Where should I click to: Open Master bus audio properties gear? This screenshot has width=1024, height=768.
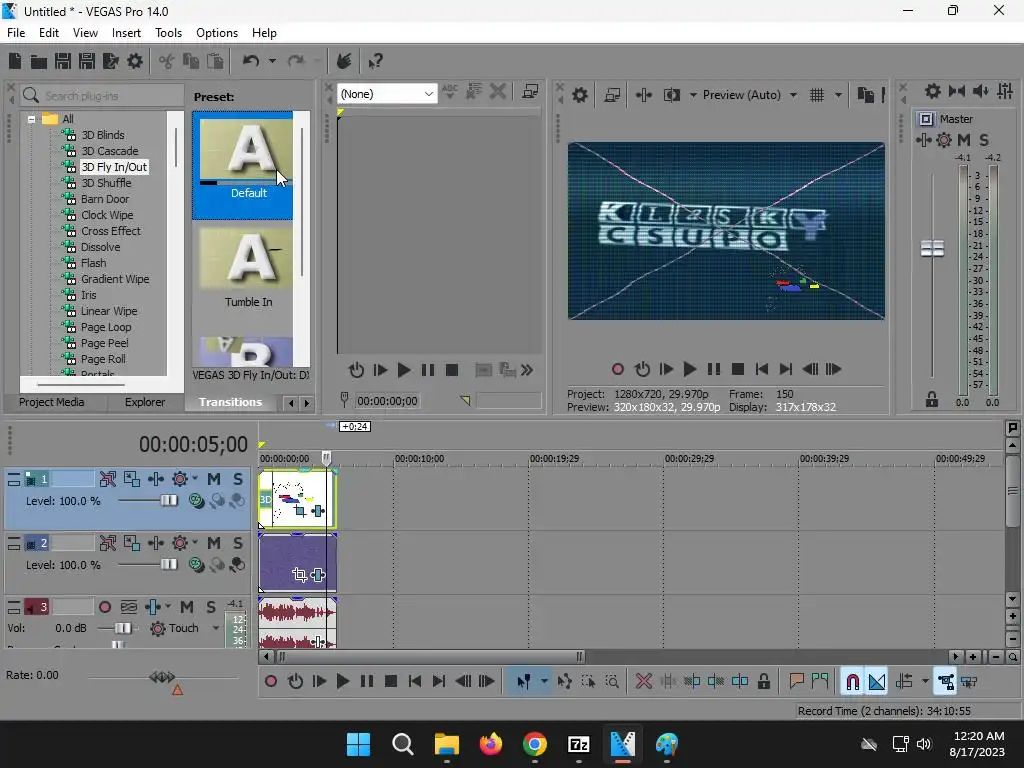click(x=933, y=91)
